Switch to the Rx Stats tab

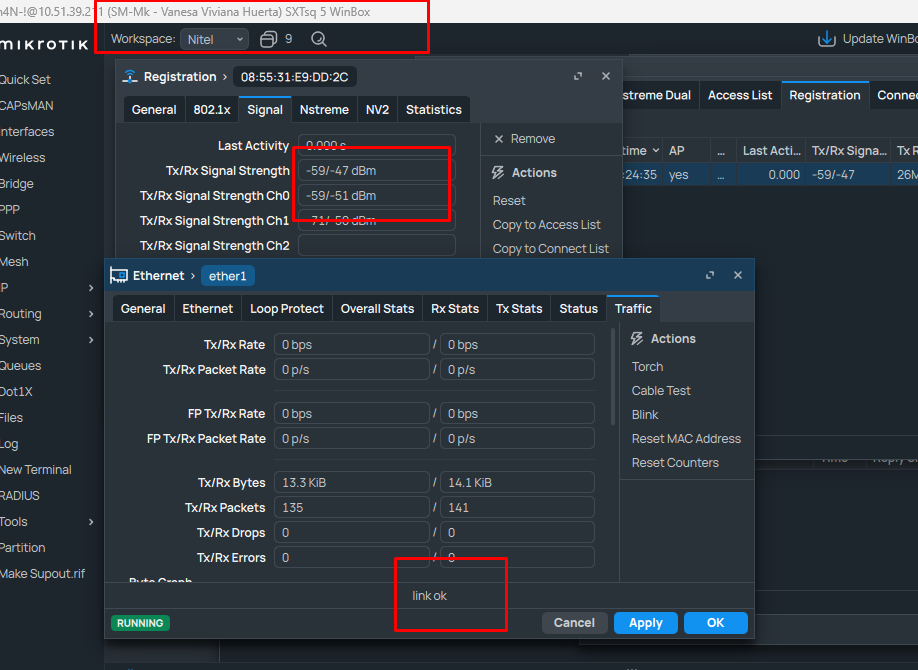454,309
